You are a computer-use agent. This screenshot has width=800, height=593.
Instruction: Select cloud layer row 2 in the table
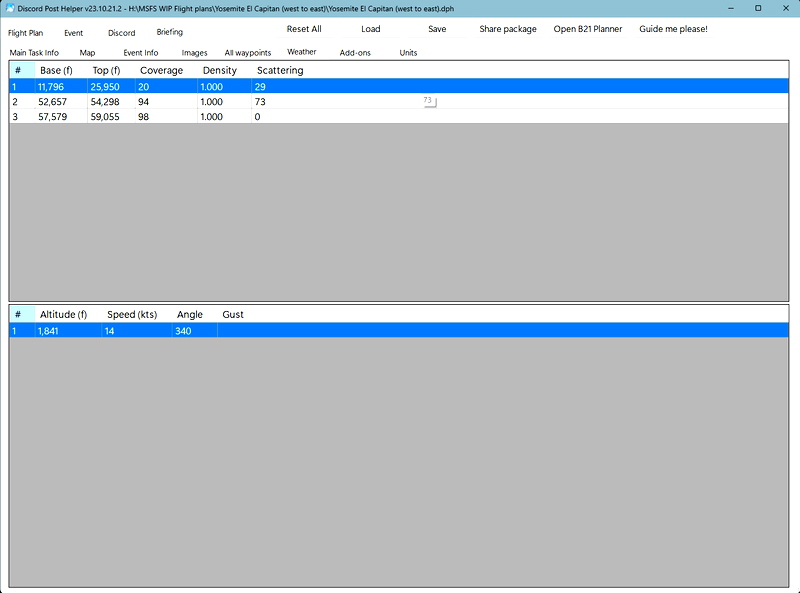(x=150, y=101)
